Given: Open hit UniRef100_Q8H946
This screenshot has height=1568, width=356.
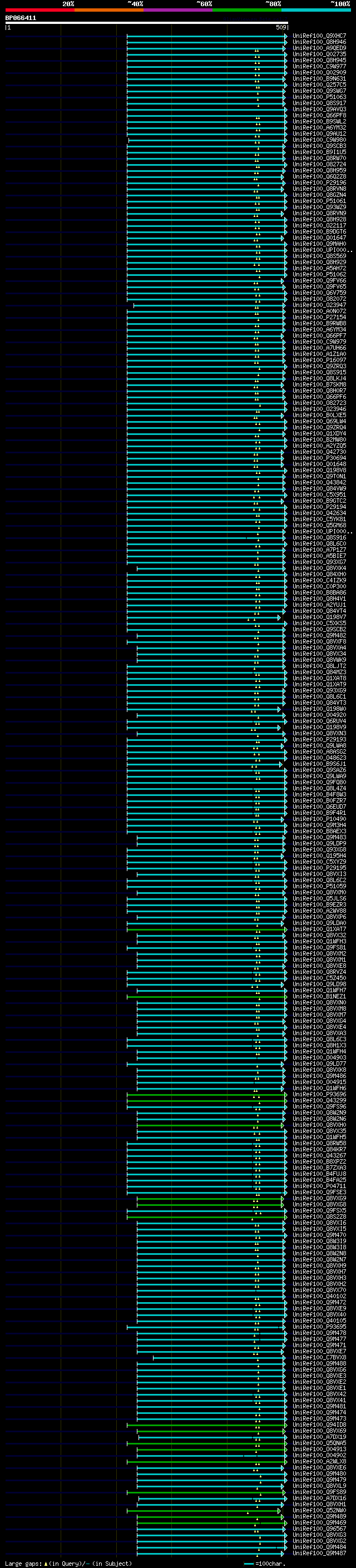Looking at the screenshot, I should [319, 42].
